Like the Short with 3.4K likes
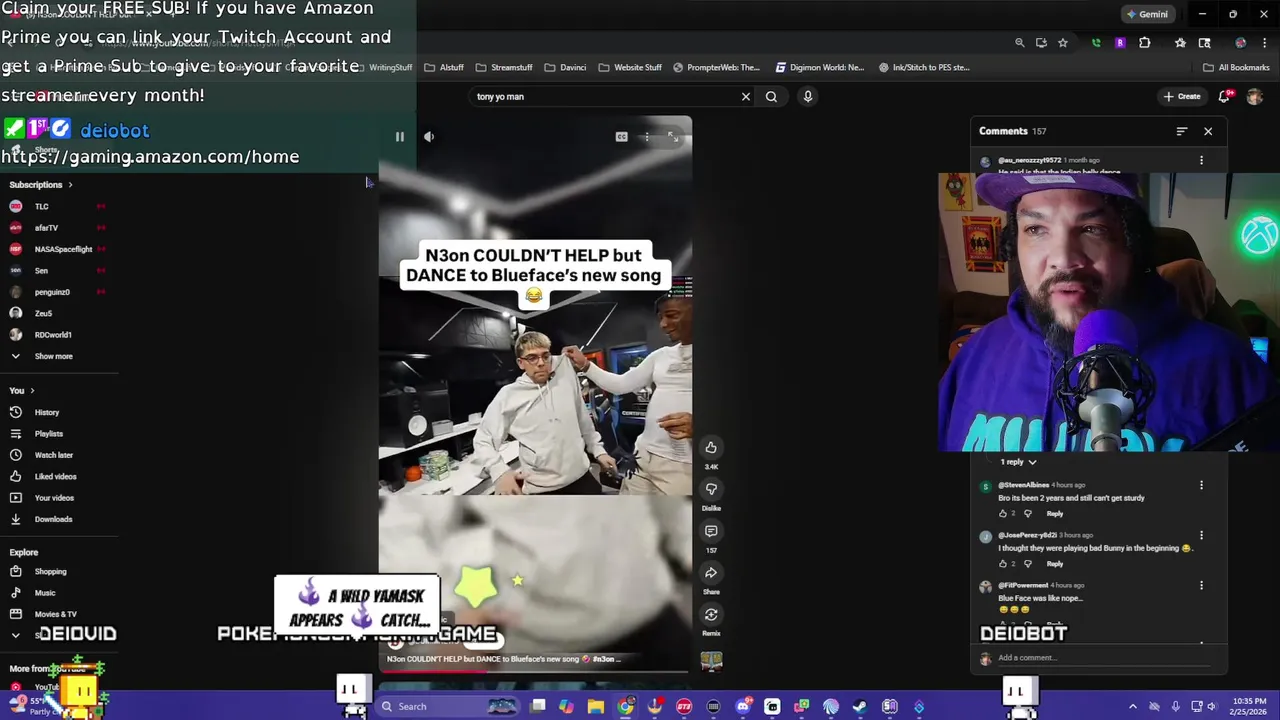The width and height of the screenshot is (1280, 720). [x=711, y=447]
